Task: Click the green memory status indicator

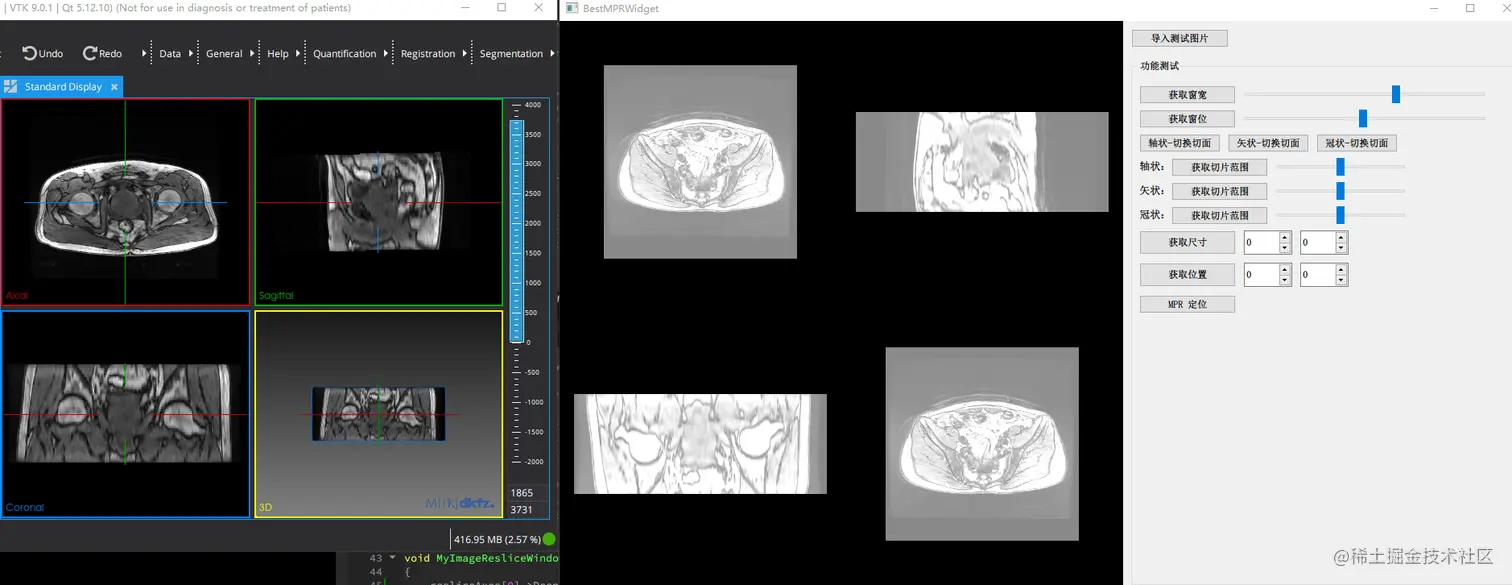Action: pyautogui.click(x=549, y=539)
